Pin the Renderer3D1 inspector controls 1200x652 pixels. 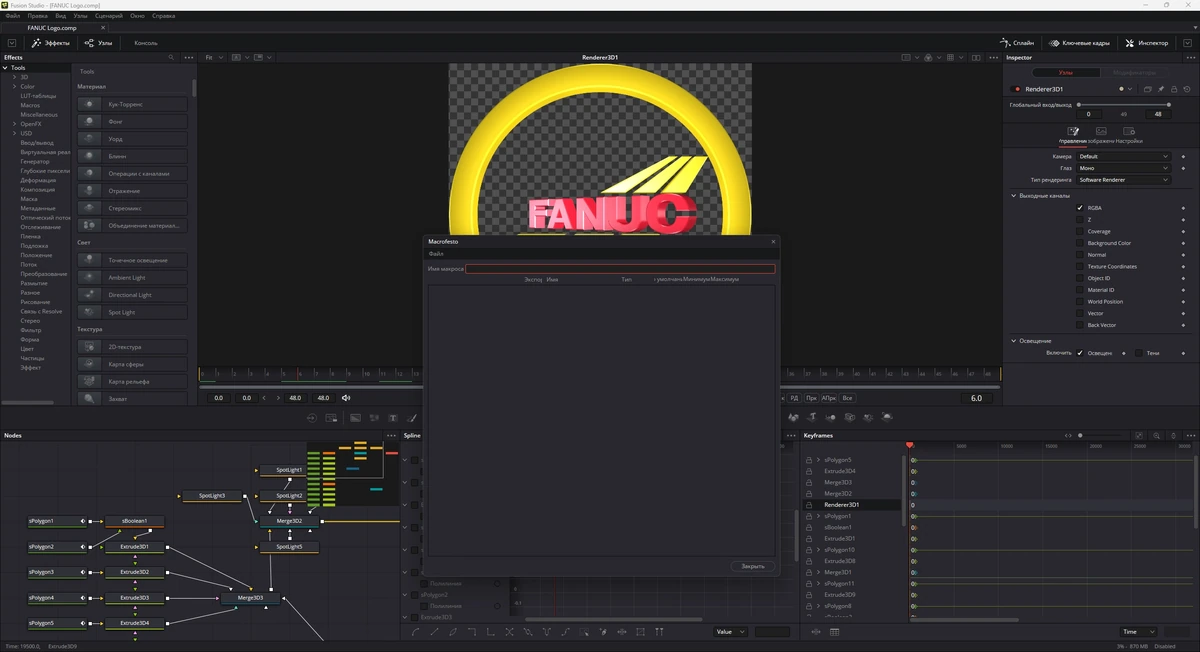coord(1161,89)
